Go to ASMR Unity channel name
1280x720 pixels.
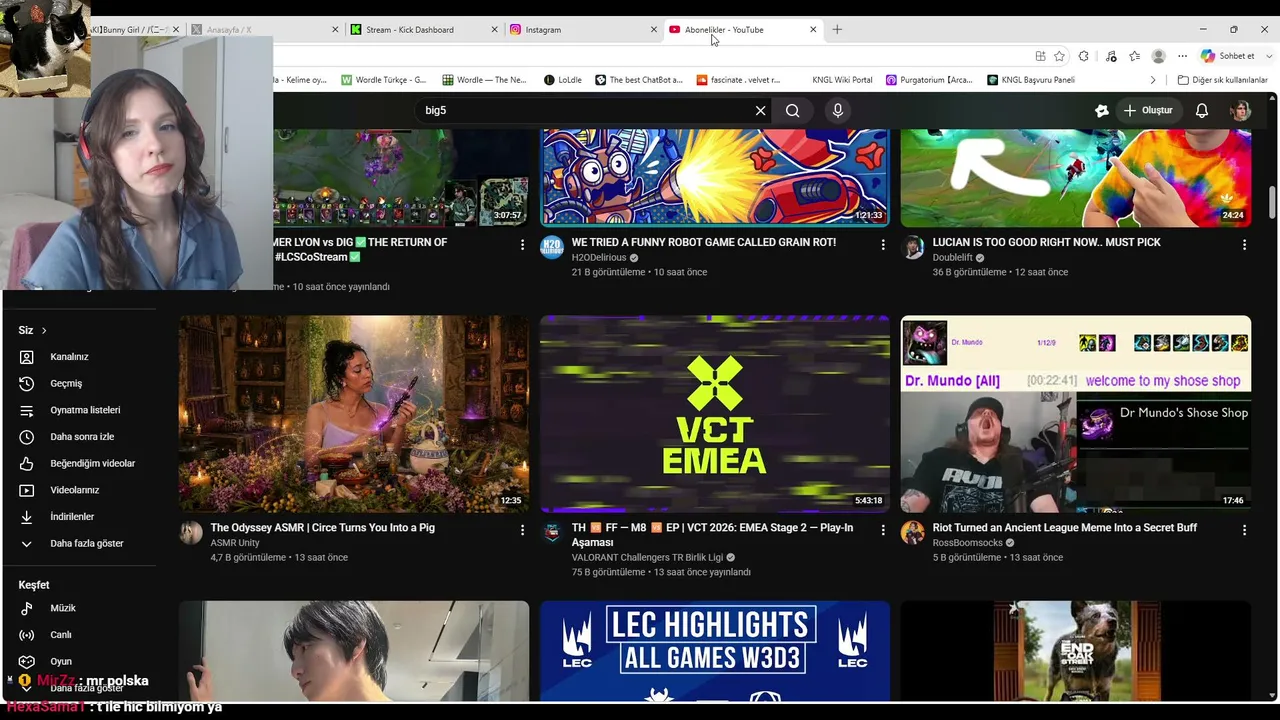(x=235, y=543)
